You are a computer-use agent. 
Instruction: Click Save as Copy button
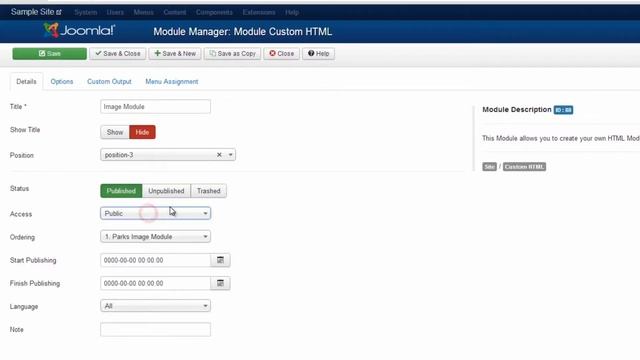pyautogui.click(x=232, y=53)
